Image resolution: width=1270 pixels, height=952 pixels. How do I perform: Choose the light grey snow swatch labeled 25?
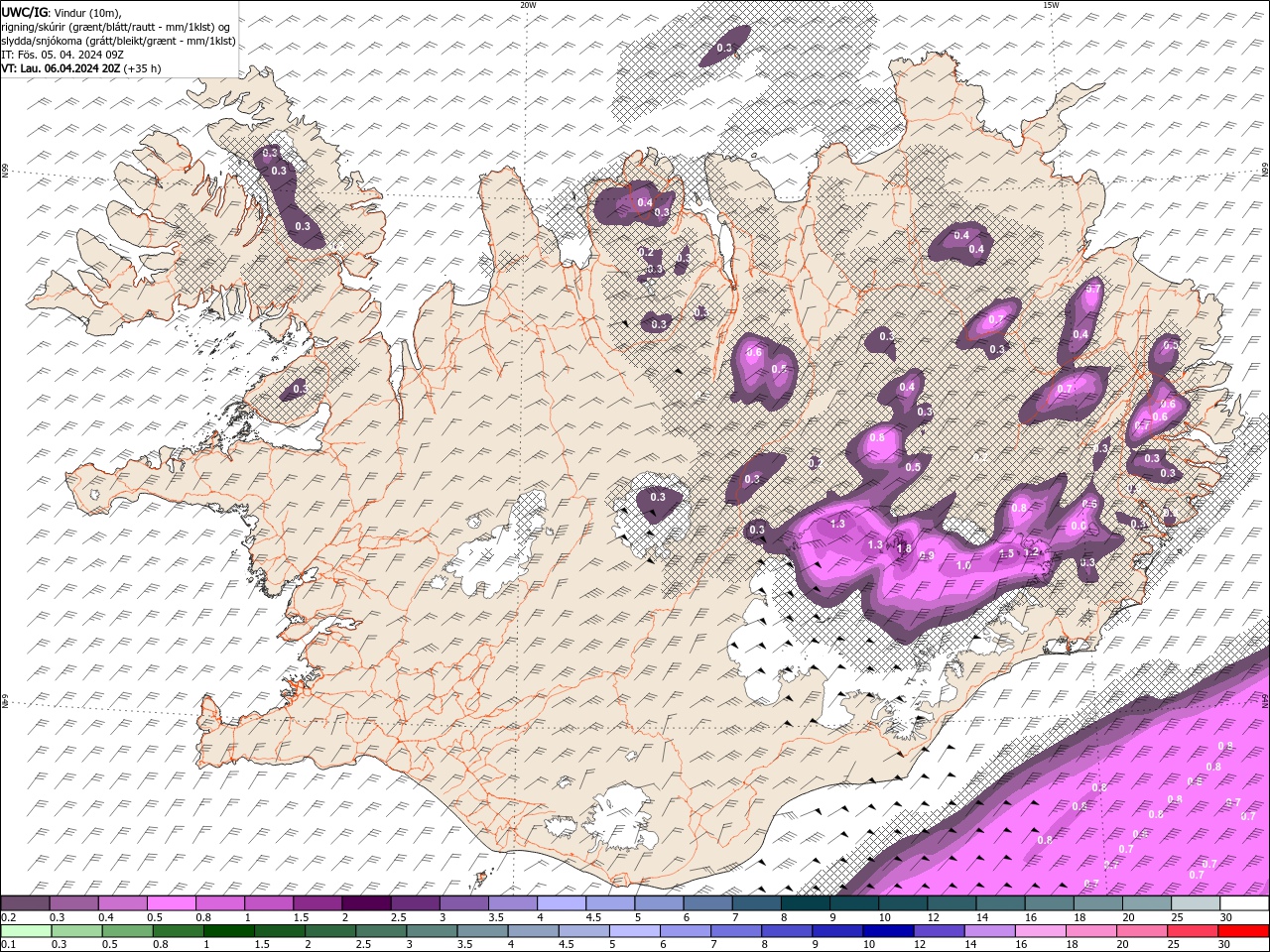point(1195,903)
